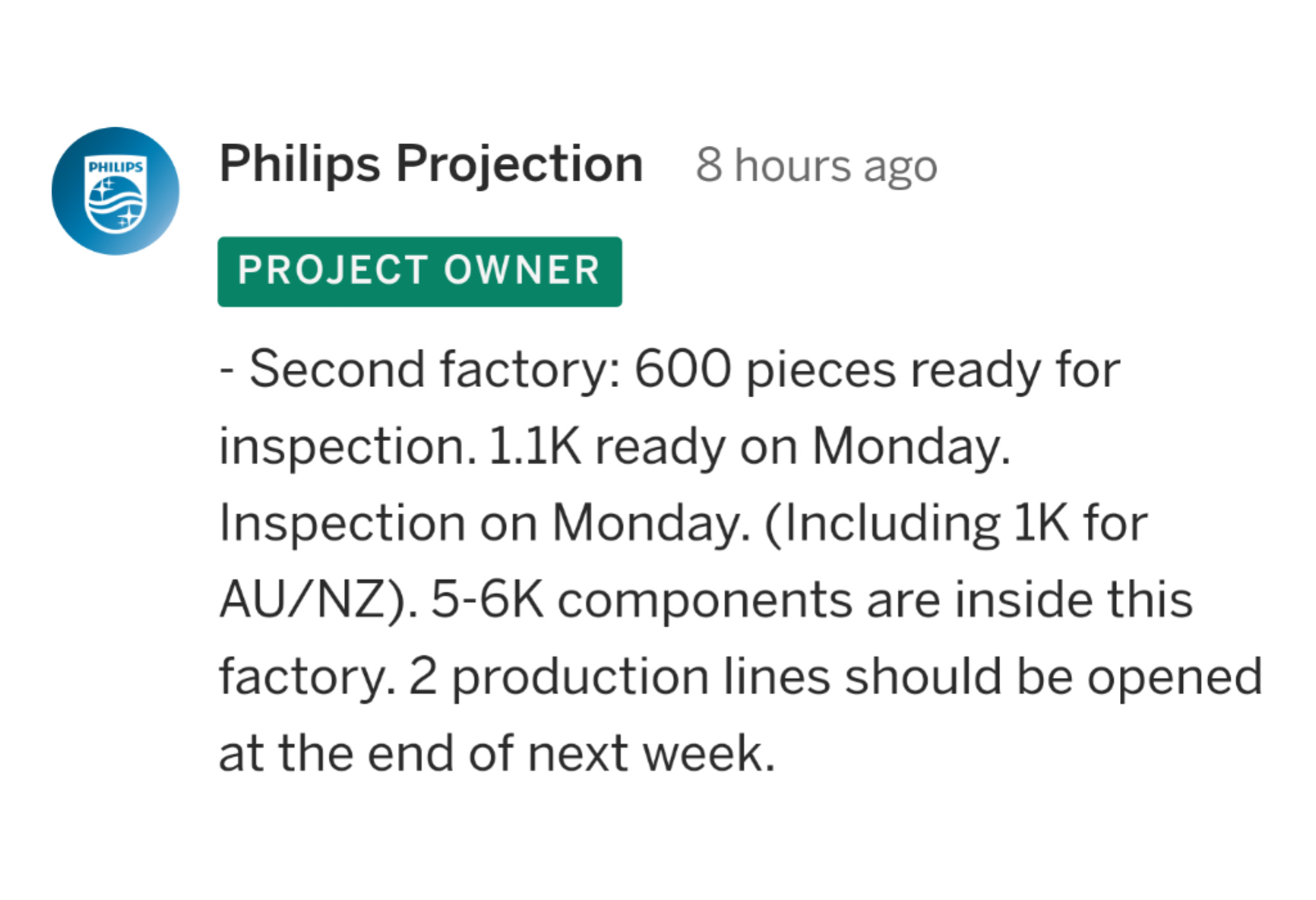Click the "at the end of next week" line
Image resolution: width=1316 pixels, height=900 pixels.
[497, 753]
